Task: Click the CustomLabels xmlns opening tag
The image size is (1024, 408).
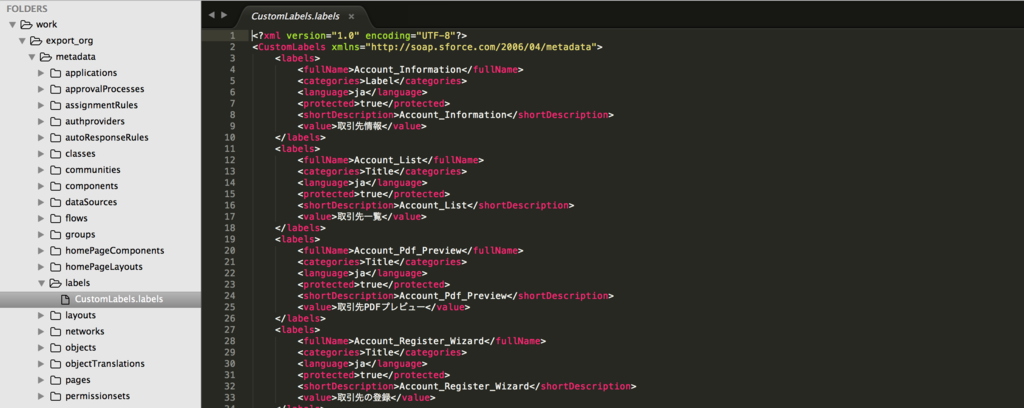Action: [x=427, y=47]
